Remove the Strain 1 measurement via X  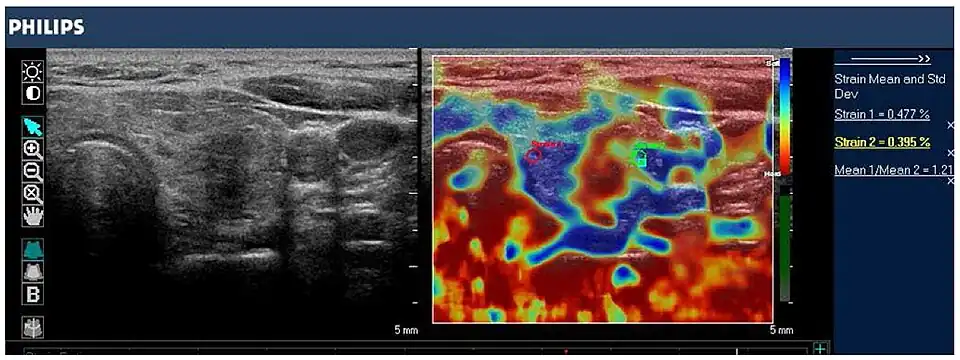pos(951,125)
